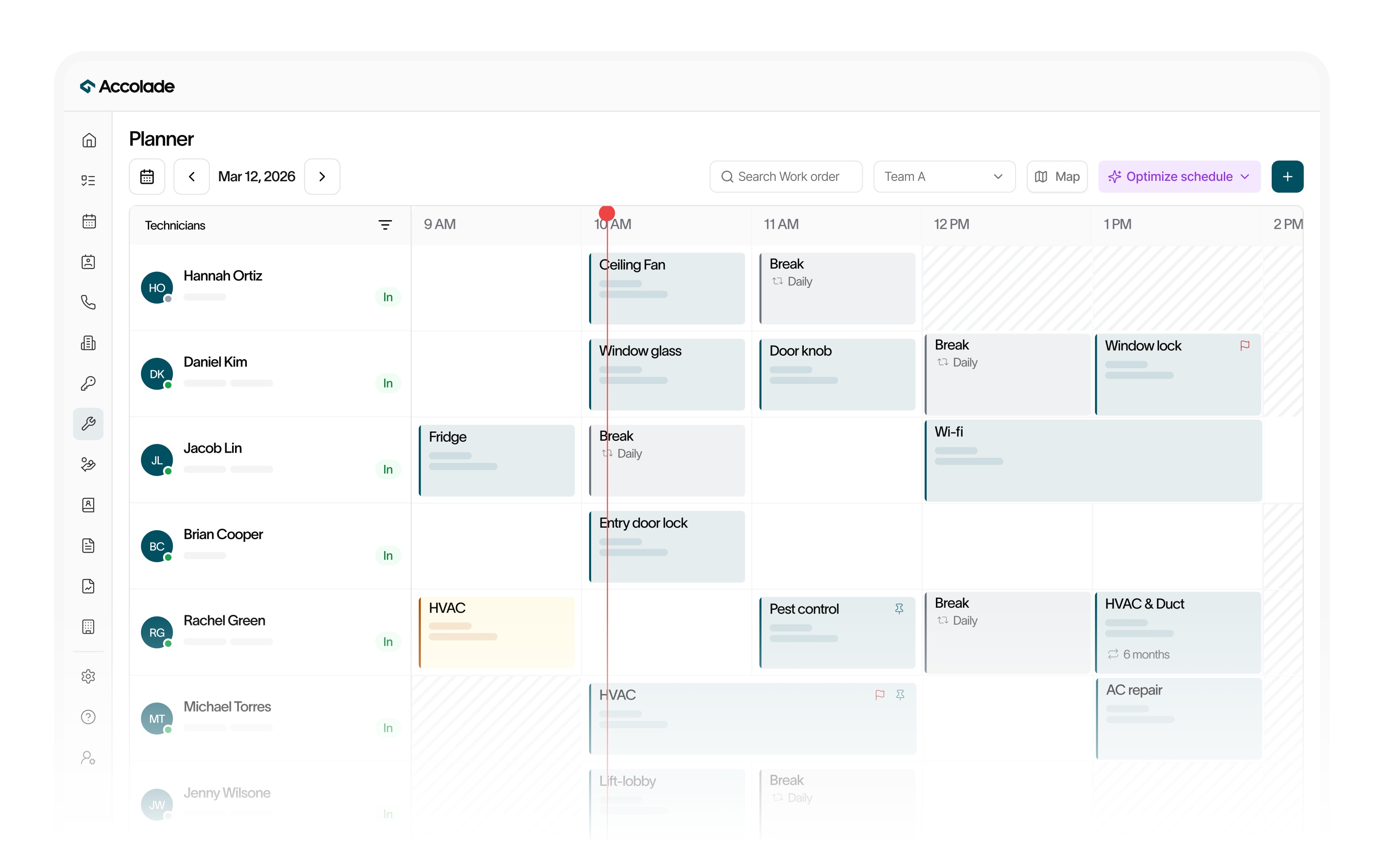Open the phone icon in sidebar
The image size is (1400, 847).
(x=89, y=302)
